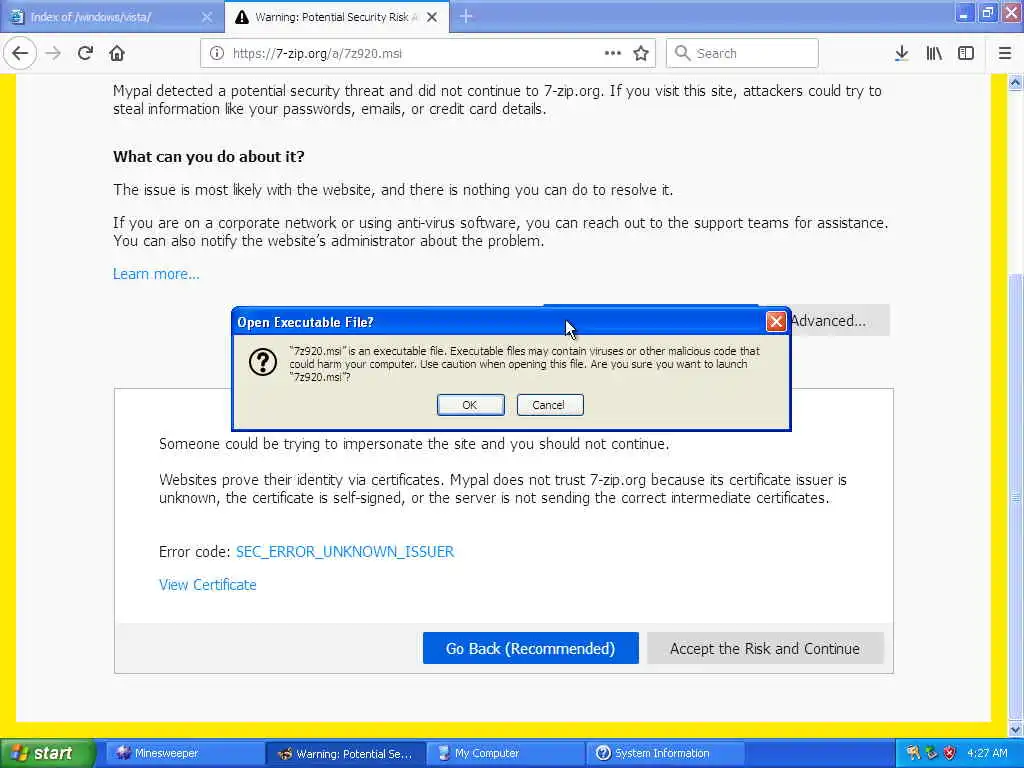Open the browser home page

tap(117, 53)
